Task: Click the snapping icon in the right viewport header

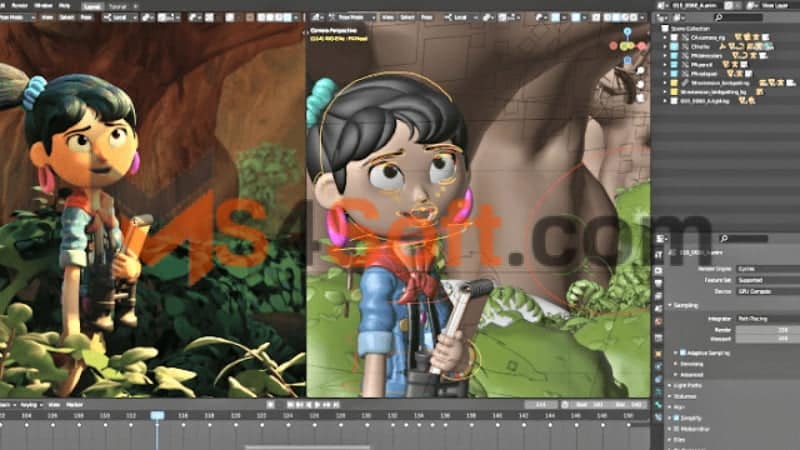Action: 503,17
